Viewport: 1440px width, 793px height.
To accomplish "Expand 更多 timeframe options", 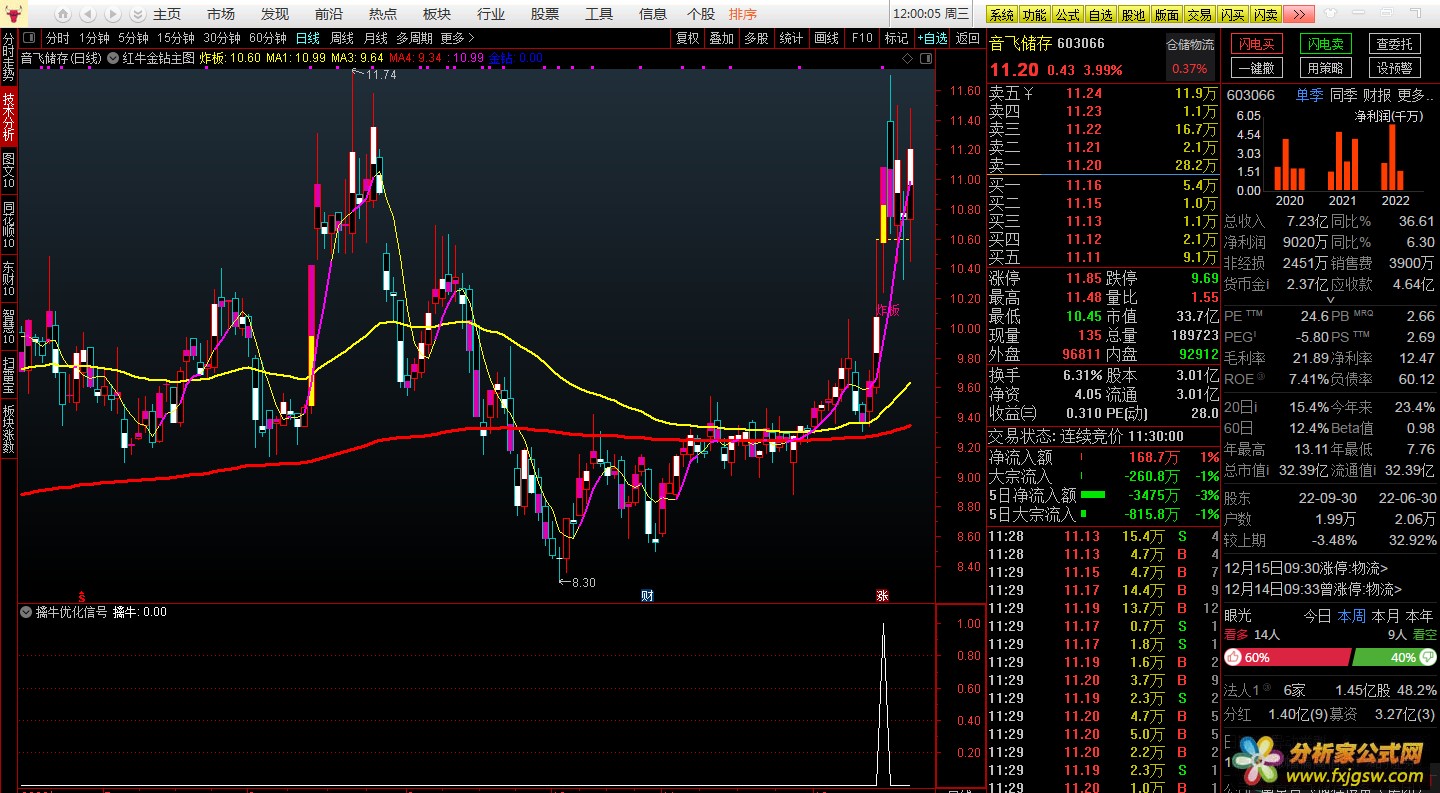I will tap(457, 38).
